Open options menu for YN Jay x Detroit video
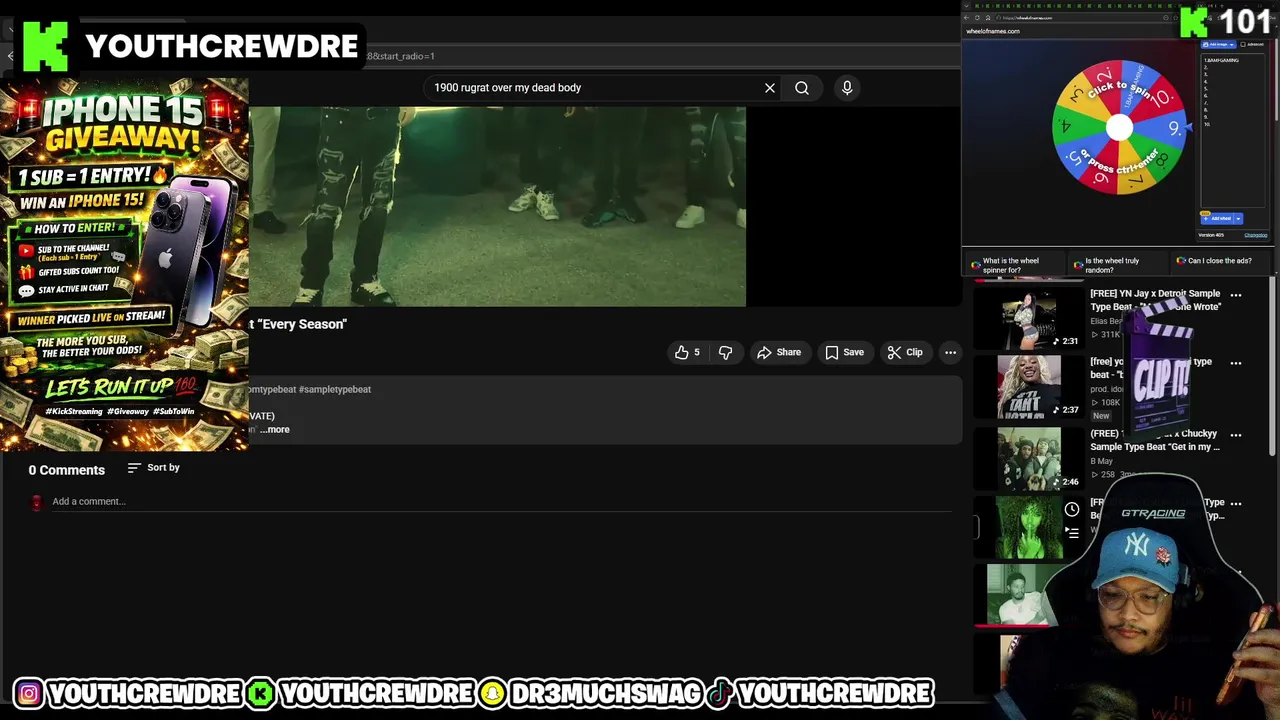This screenshot has width=1280, height=720. pyautogui.click(x=1236, y=295)
